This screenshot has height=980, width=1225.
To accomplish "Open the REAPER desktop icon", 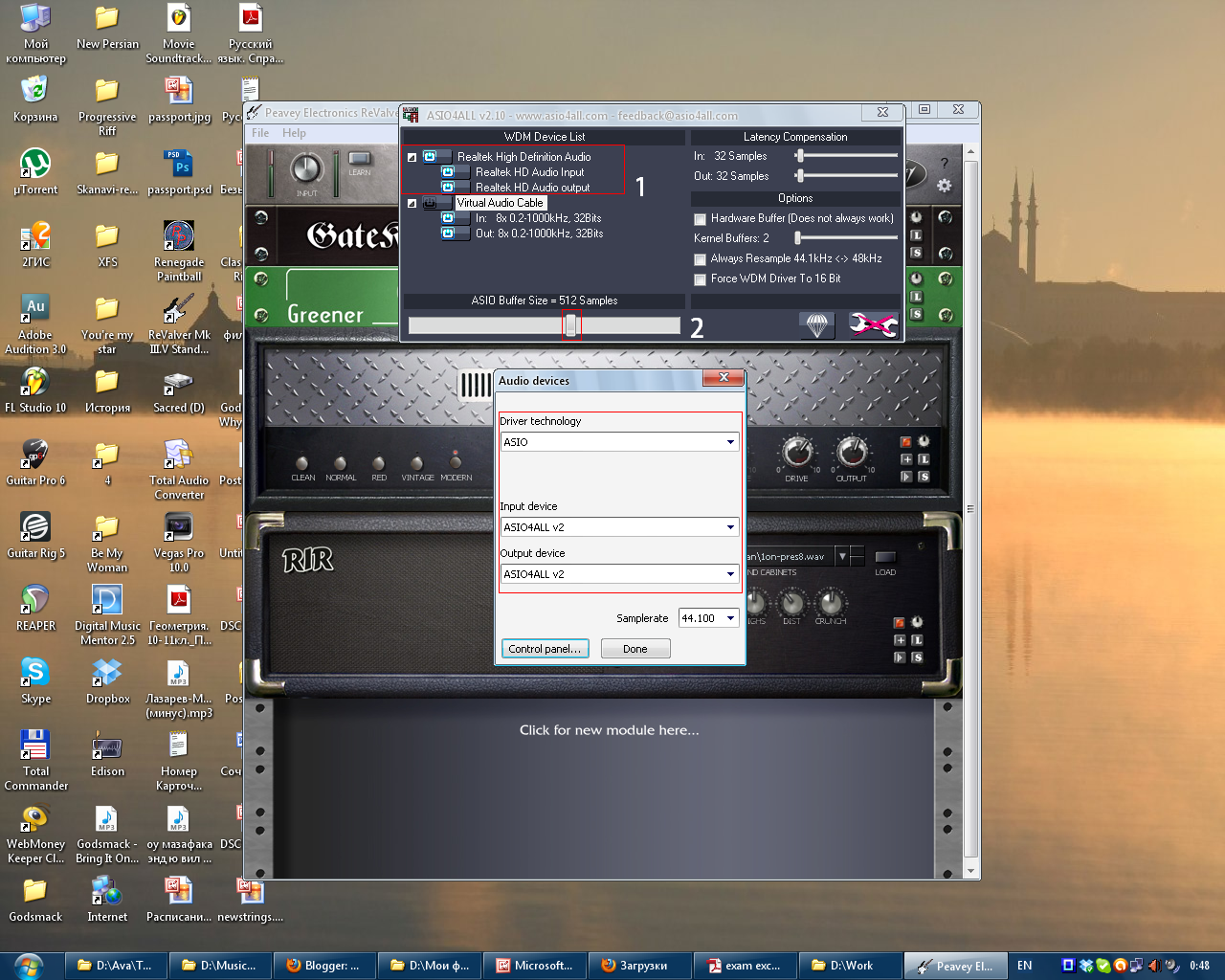I will 35,609.
